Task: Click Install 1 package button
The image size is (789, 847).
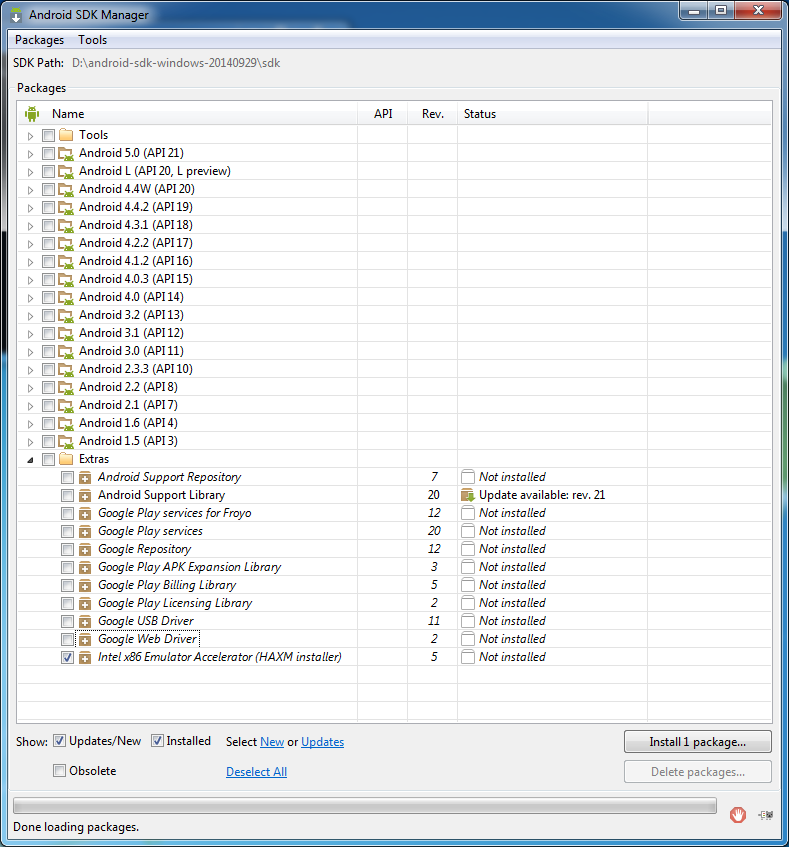Action: coord(698,742)
